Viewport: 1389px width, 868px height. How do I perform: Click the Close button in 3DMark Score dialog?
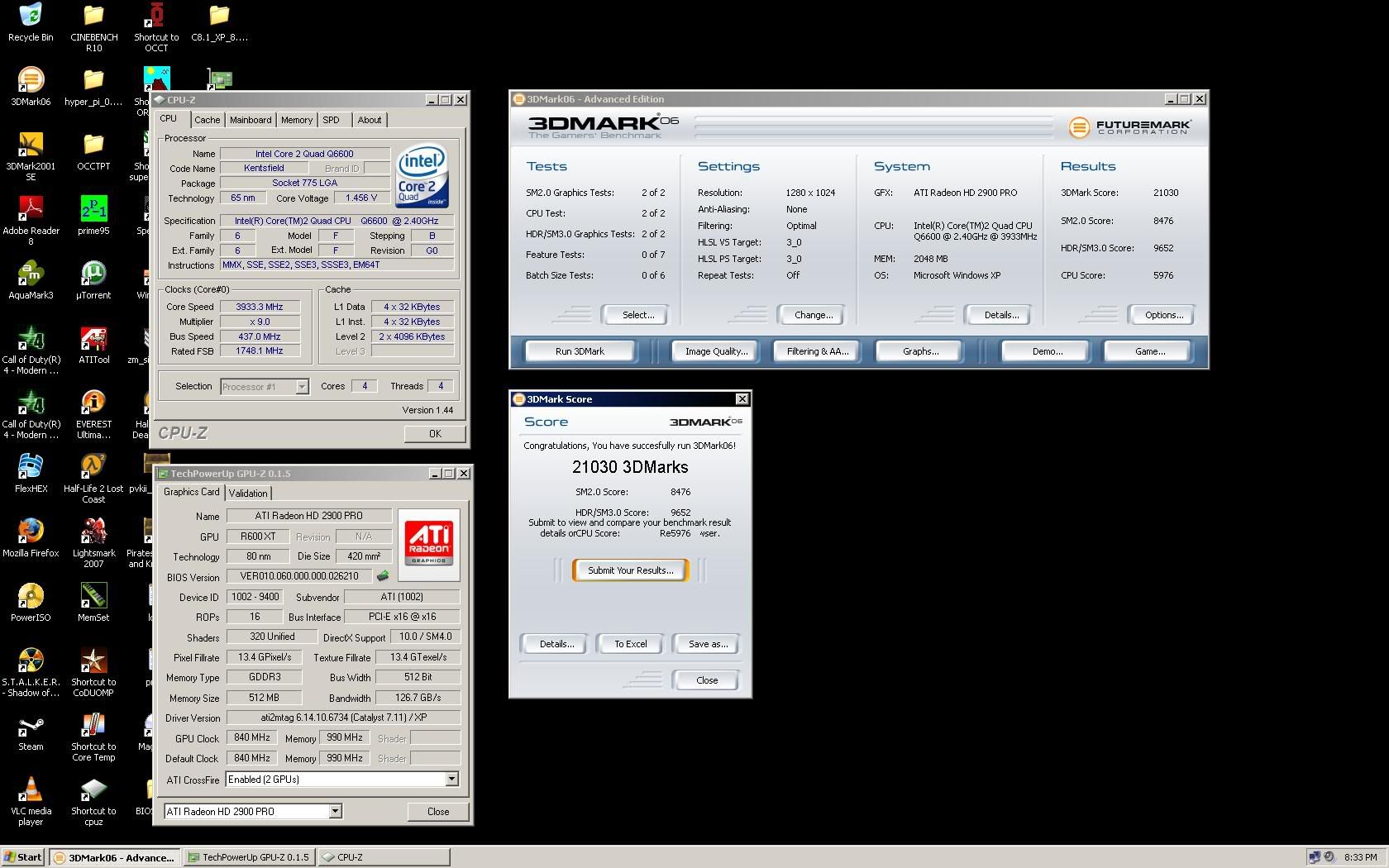pos(707,680)
